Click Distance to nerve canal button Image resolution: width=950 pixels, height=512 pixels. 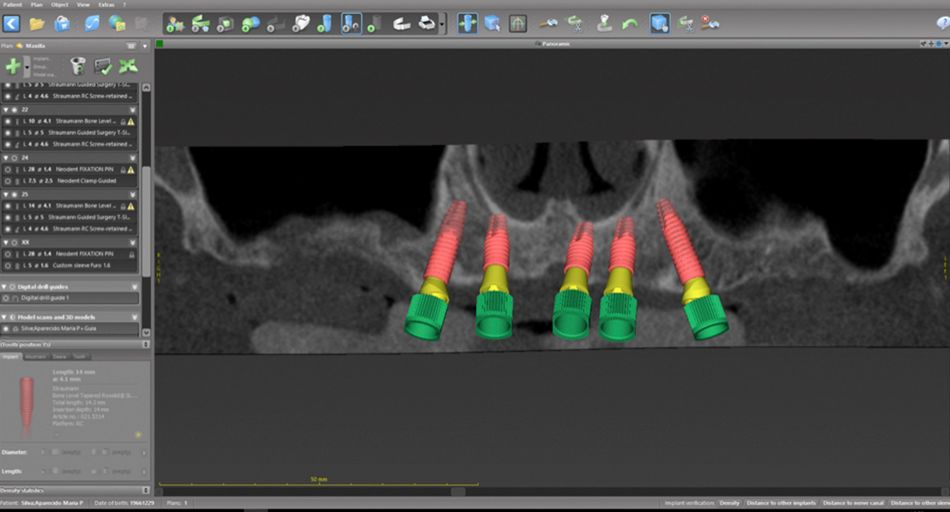(x=853, y=503)
